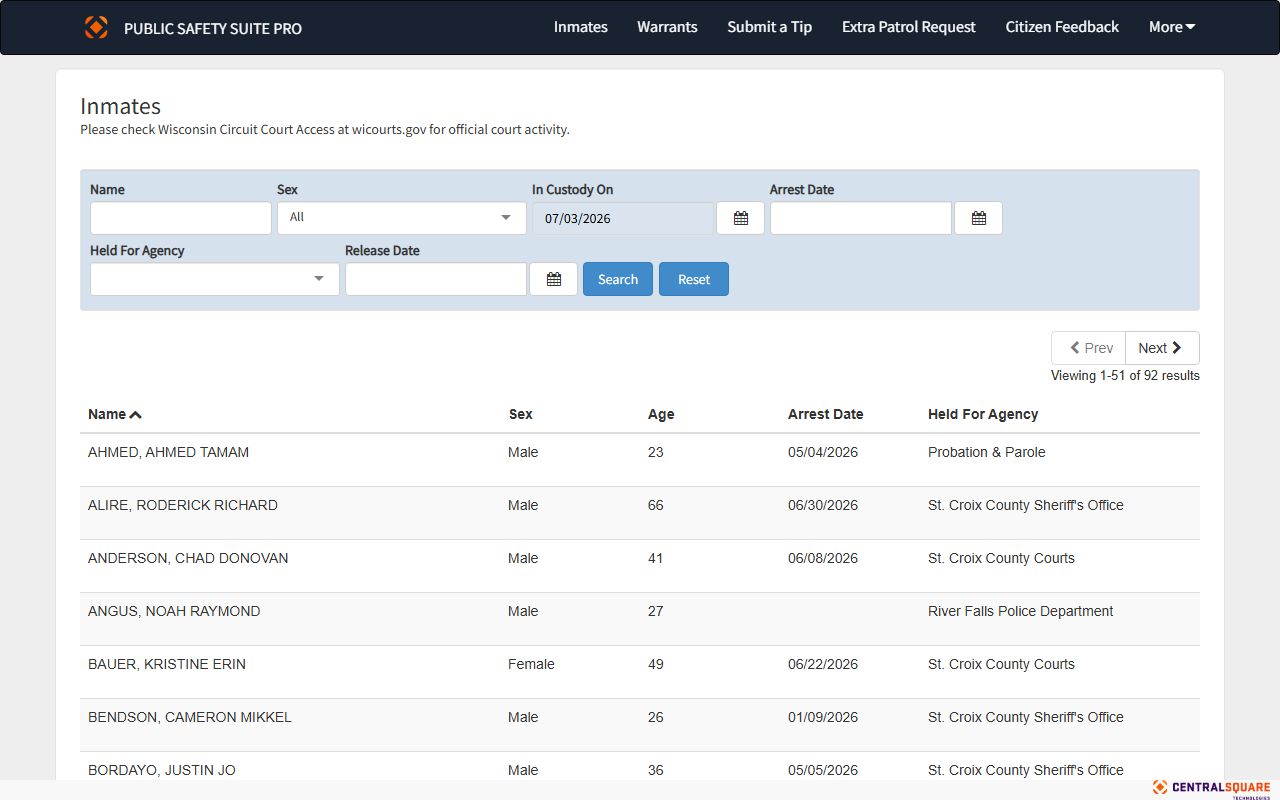Go to Next page of results
The image size is (1280, 800).
(1162, 348)
